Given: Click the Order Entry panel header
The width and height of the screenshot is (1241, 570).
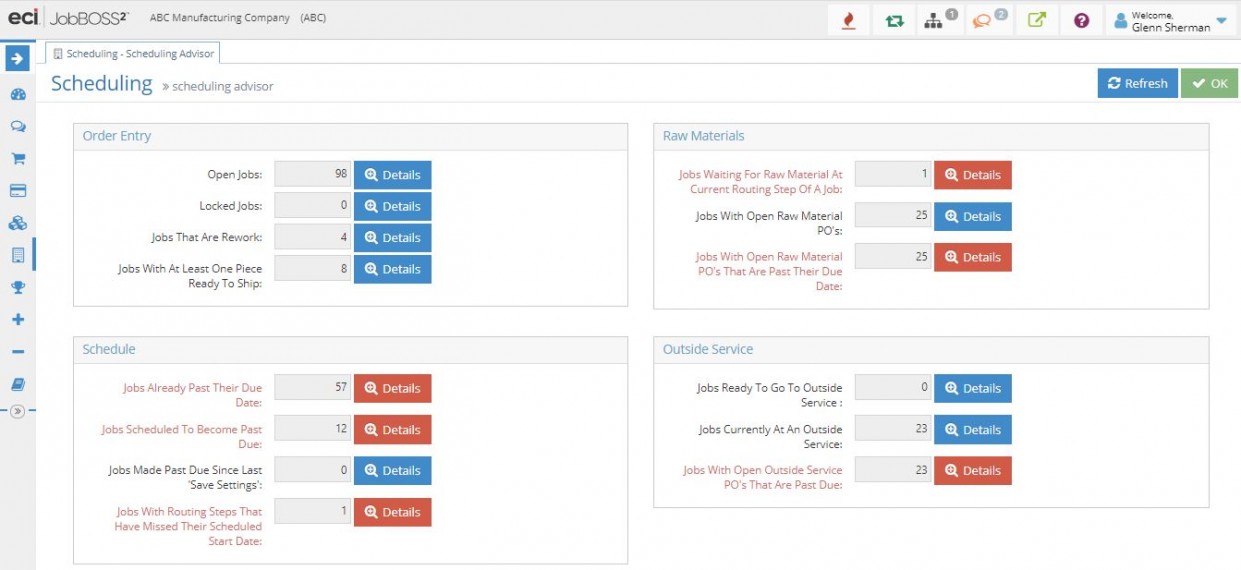Looking at the screenshot, I should (350, 136).
